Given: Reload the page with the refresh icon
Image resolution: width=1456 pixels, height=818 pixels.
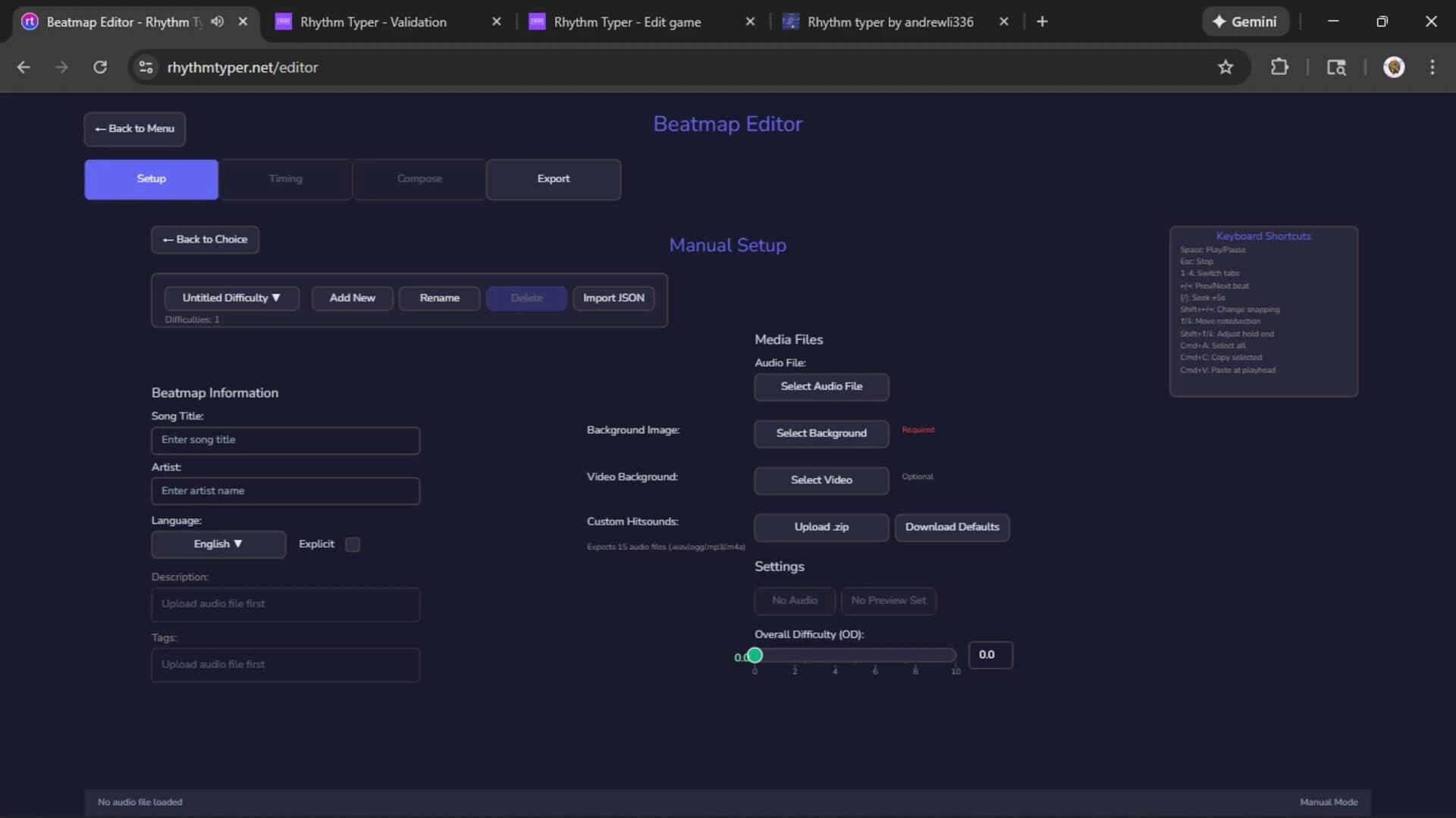Looking at the screenshot, I should [99, 67].
